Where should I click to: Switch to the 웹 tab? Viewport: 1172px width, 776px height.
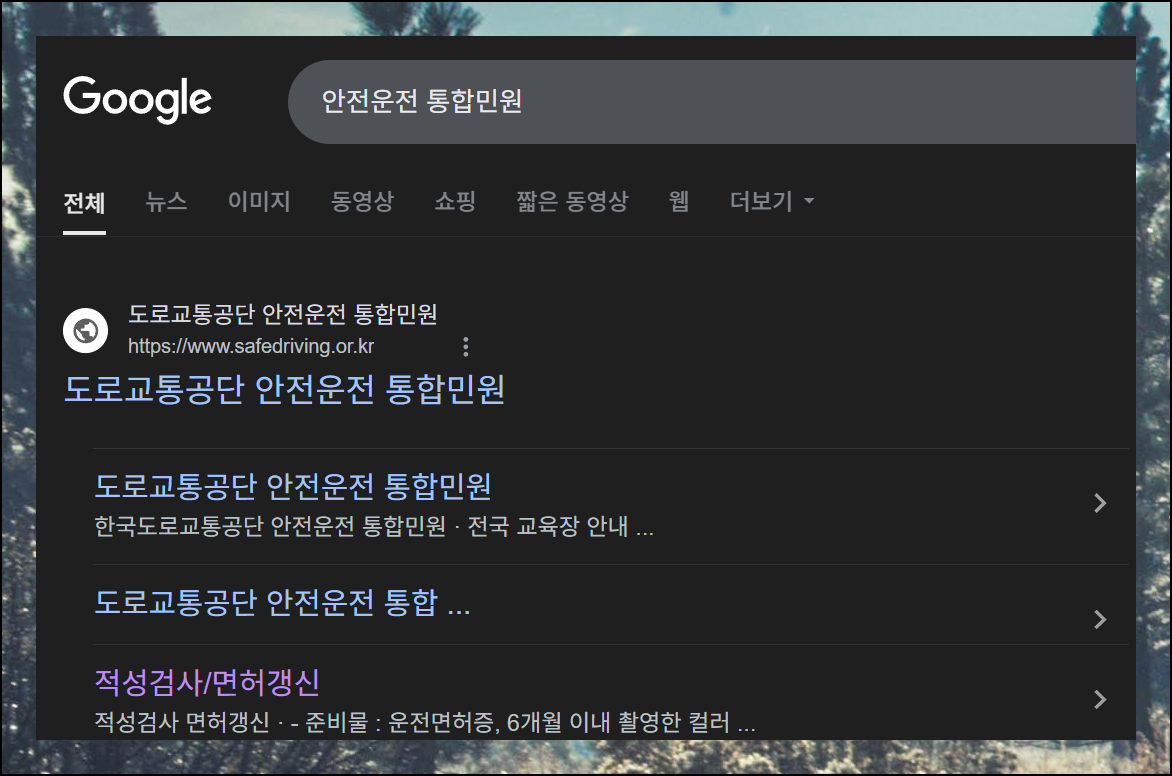(679, 201)
